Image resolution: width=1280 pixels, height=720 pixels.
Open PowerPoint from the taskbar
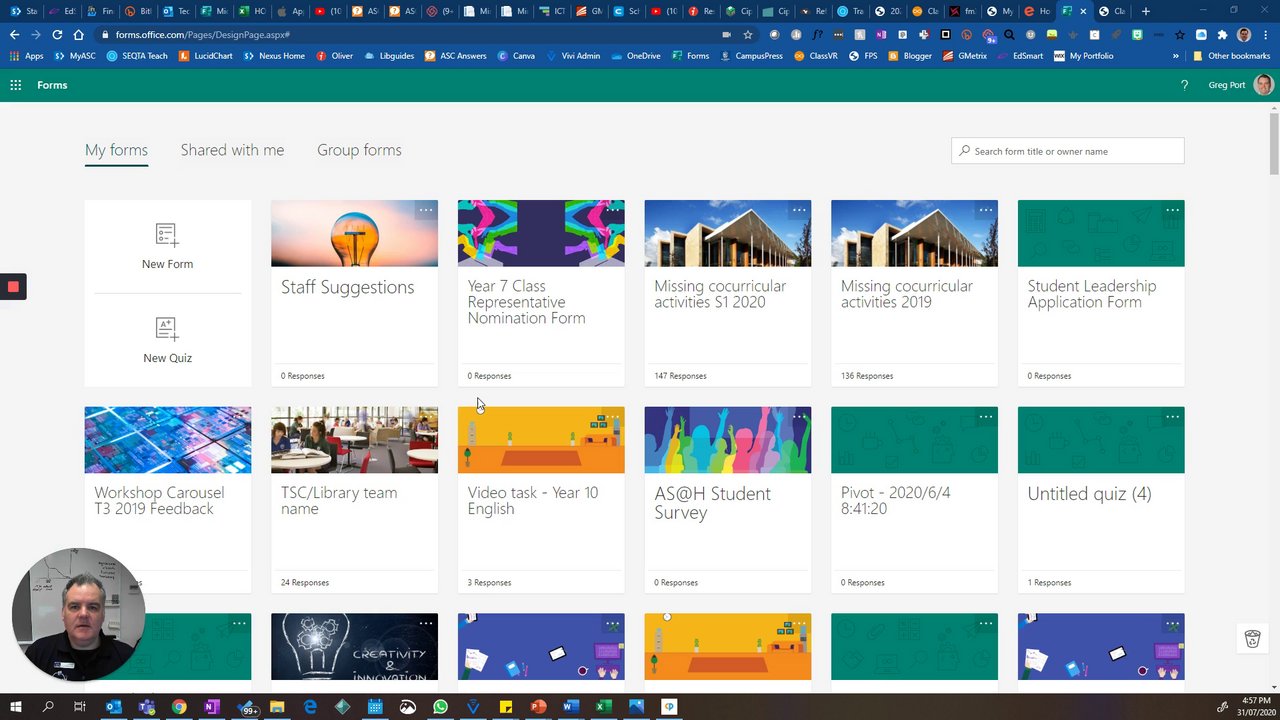tap(539, 707)
